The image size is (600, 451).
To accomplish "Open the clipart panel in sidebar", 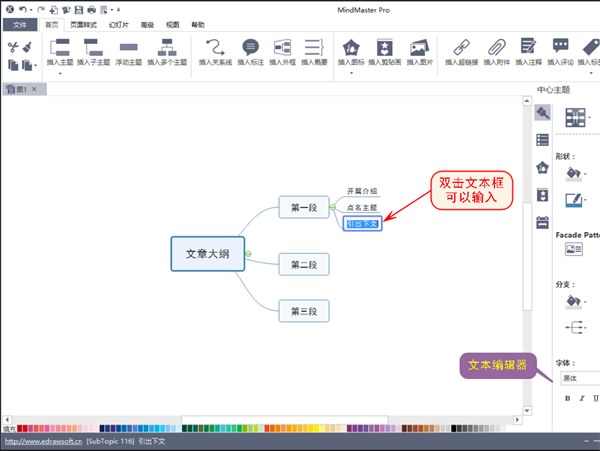I will 543,195.
